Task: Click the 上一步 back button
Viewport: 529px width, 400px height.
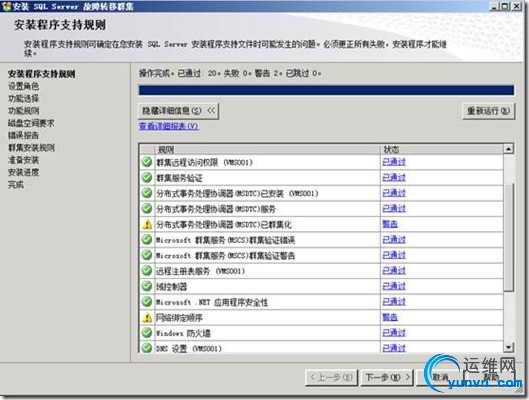Action: click(331, 377)
